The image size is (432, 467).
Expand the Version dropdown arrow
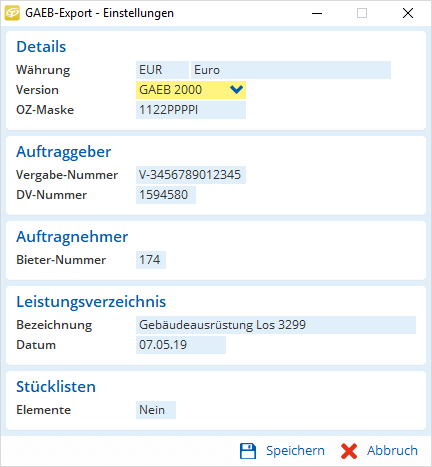click(x=236, y=90)
